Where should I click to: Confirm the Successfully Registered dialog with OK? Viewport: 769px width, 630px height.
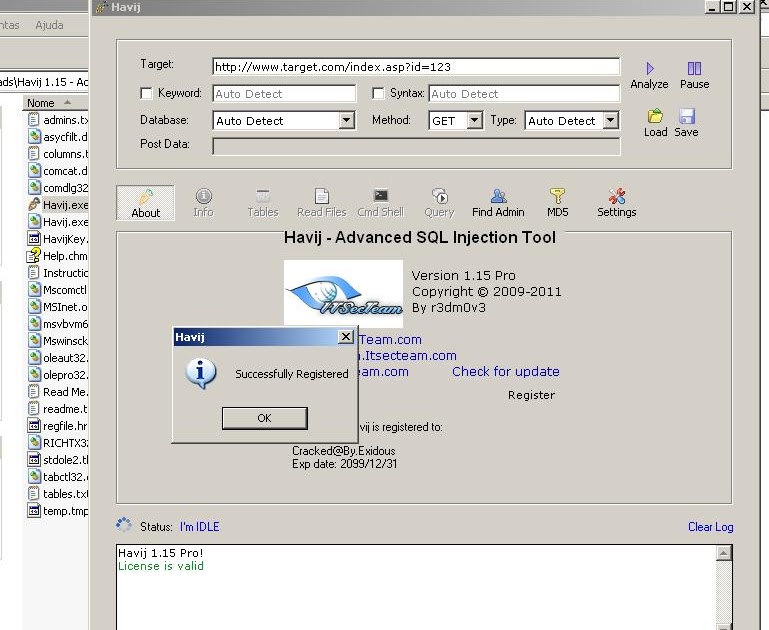tap(264, 418)
